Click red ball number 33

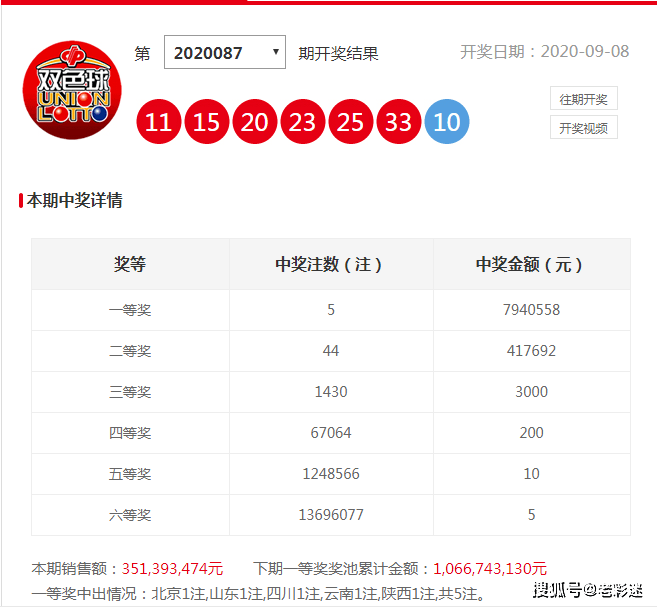(398, 121)
